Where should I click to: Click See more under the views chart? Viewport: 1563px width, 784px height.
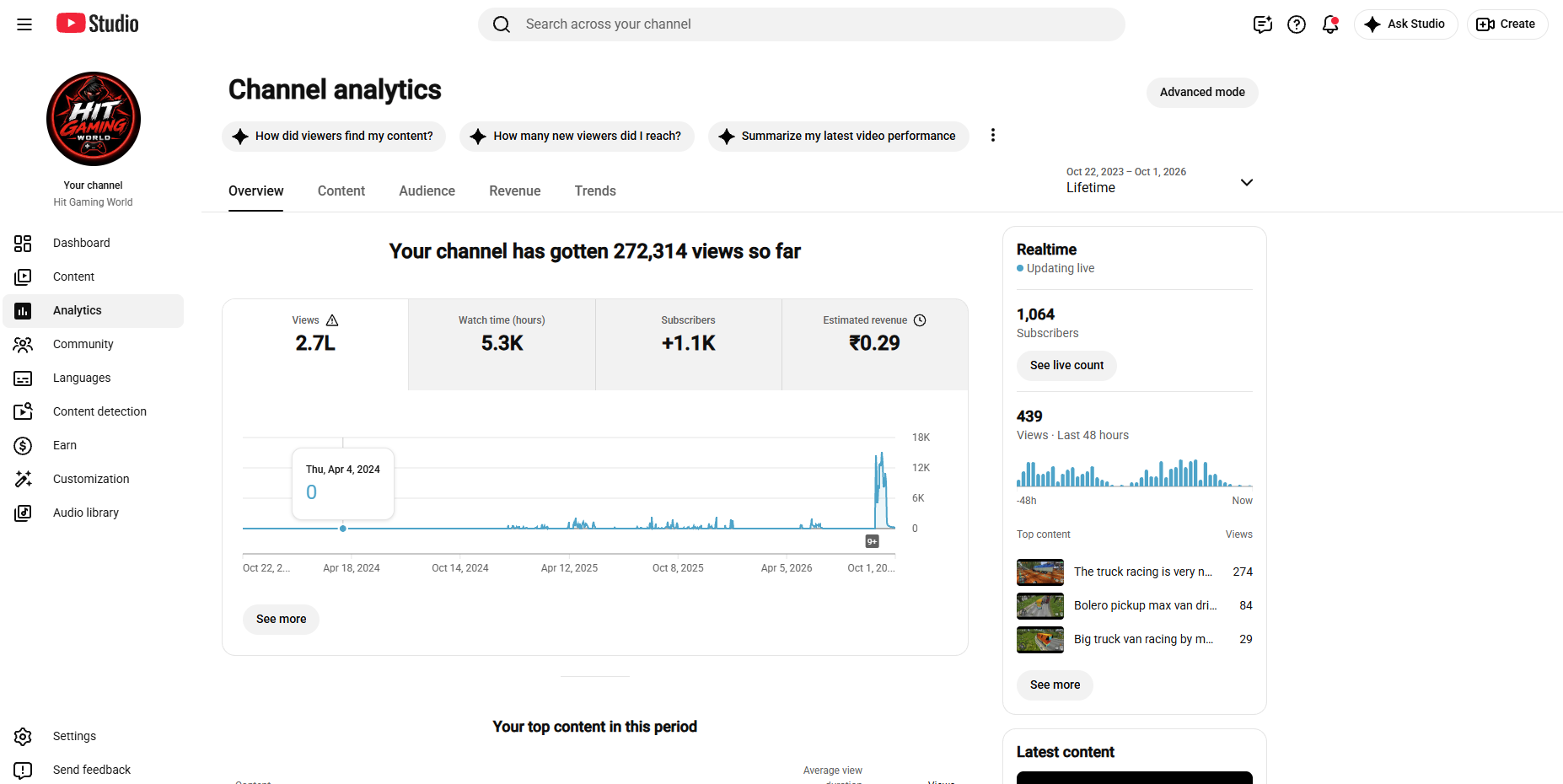click(282, 620)
